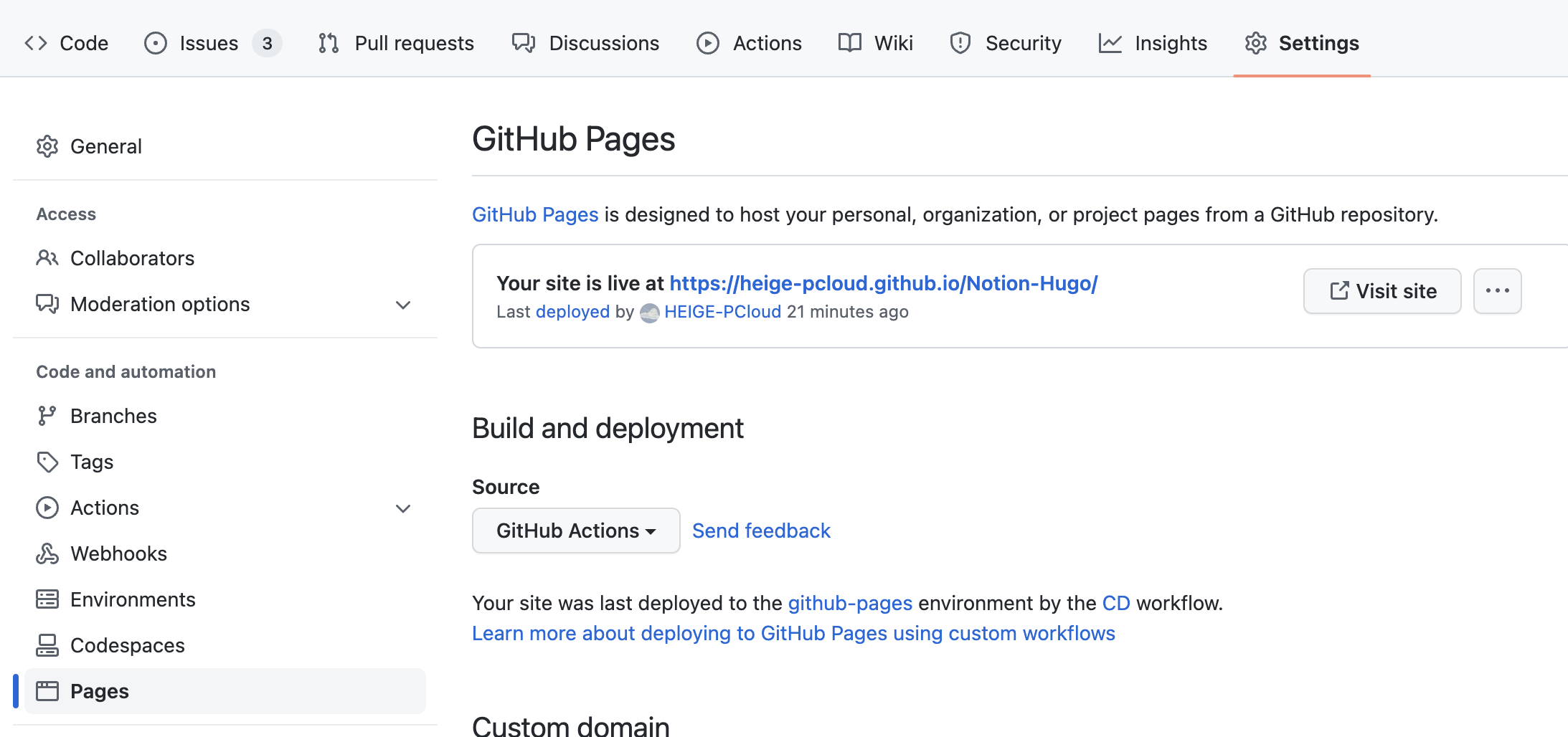Select Codespaces in sidebar
Image resolution: width=1568 pixels, height=737 pixels.
pos(225,645)
